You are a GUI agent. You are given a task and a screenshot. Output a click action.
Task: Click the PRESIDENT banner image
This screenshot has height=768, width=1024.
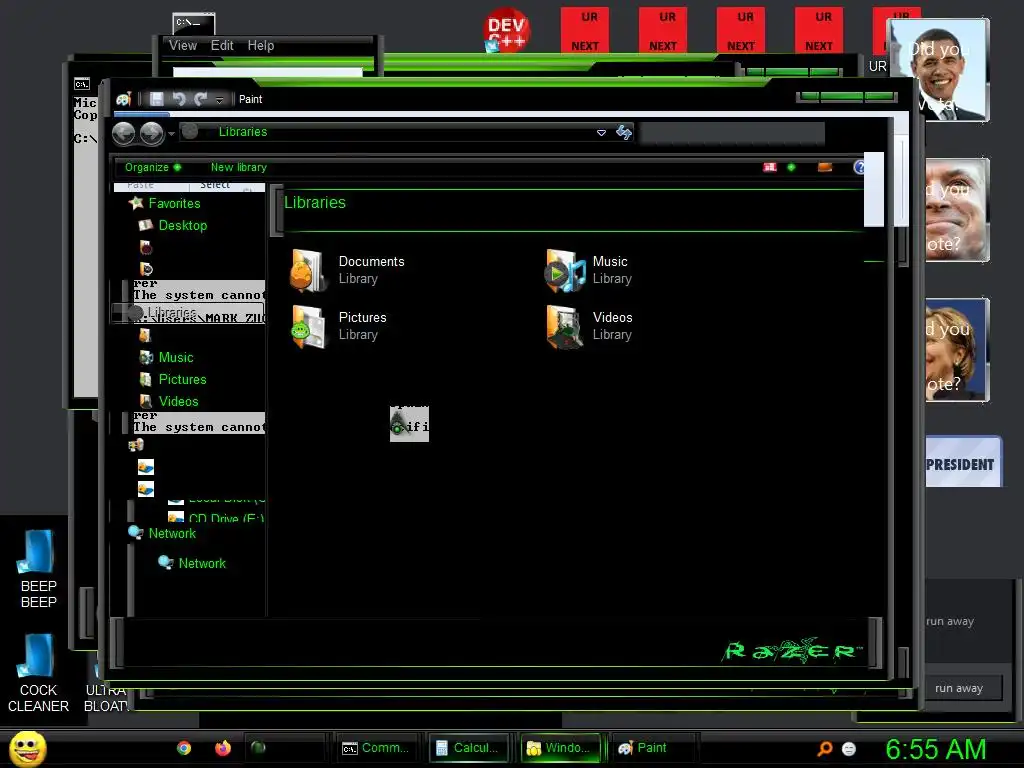click(963, 462)
